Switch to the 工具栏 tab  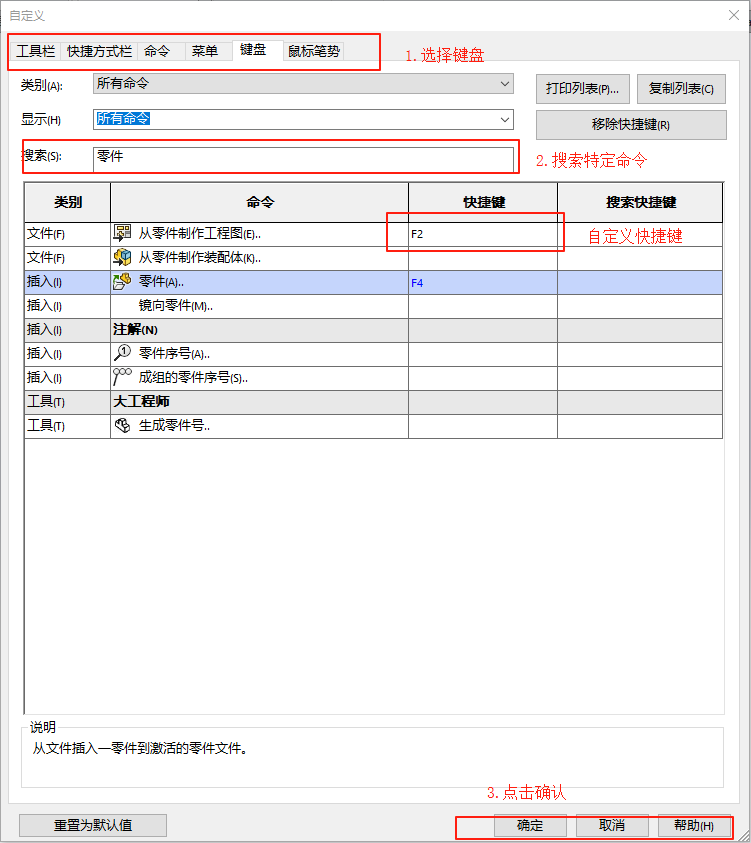[x=35, y=51]
